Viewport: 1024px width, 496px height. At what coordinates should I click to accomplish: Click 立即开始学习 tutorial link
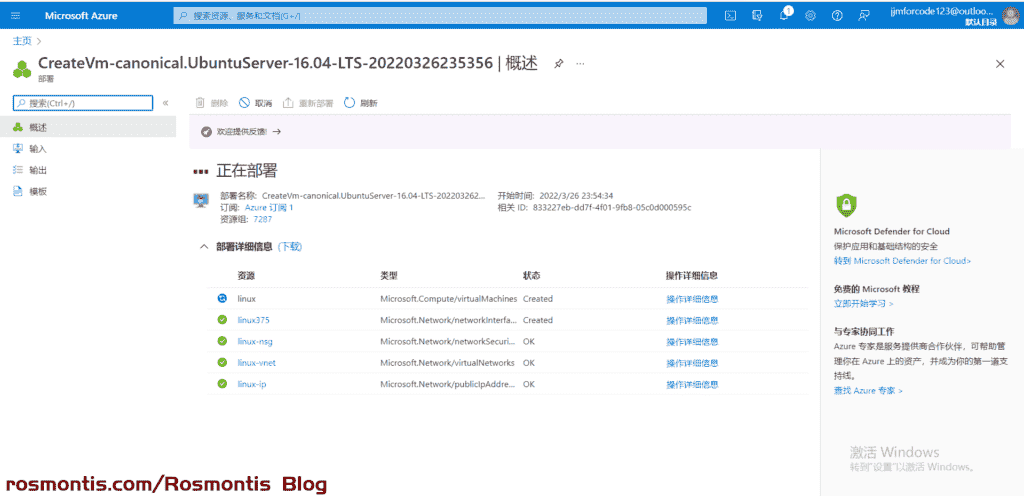[x=863, y=303]
